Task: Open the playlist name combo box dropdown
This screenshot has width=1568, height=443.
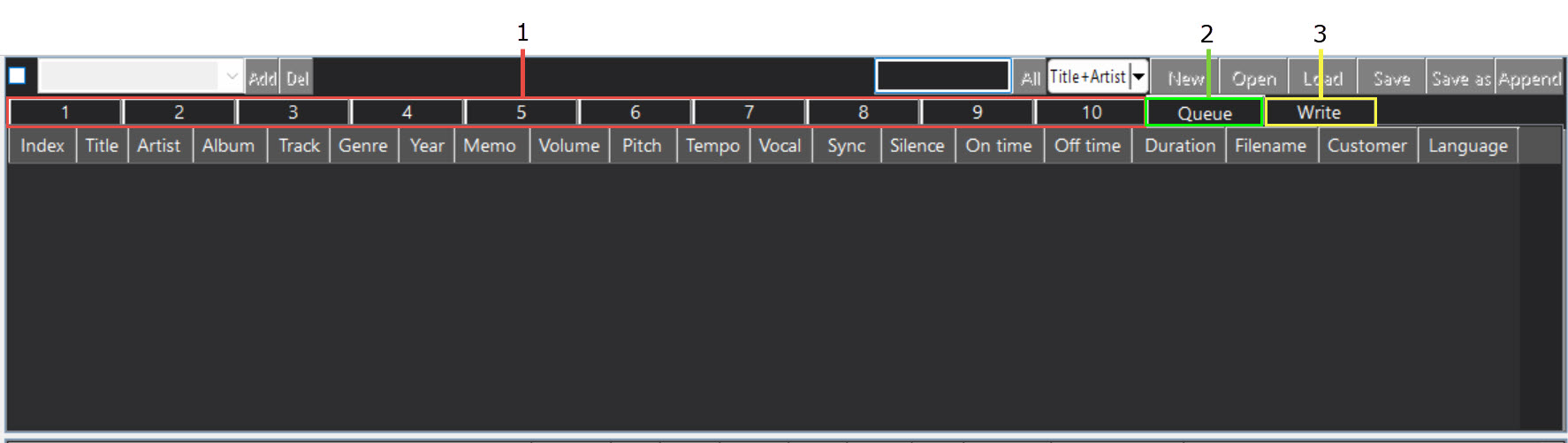Action: [x=232, y=77]
